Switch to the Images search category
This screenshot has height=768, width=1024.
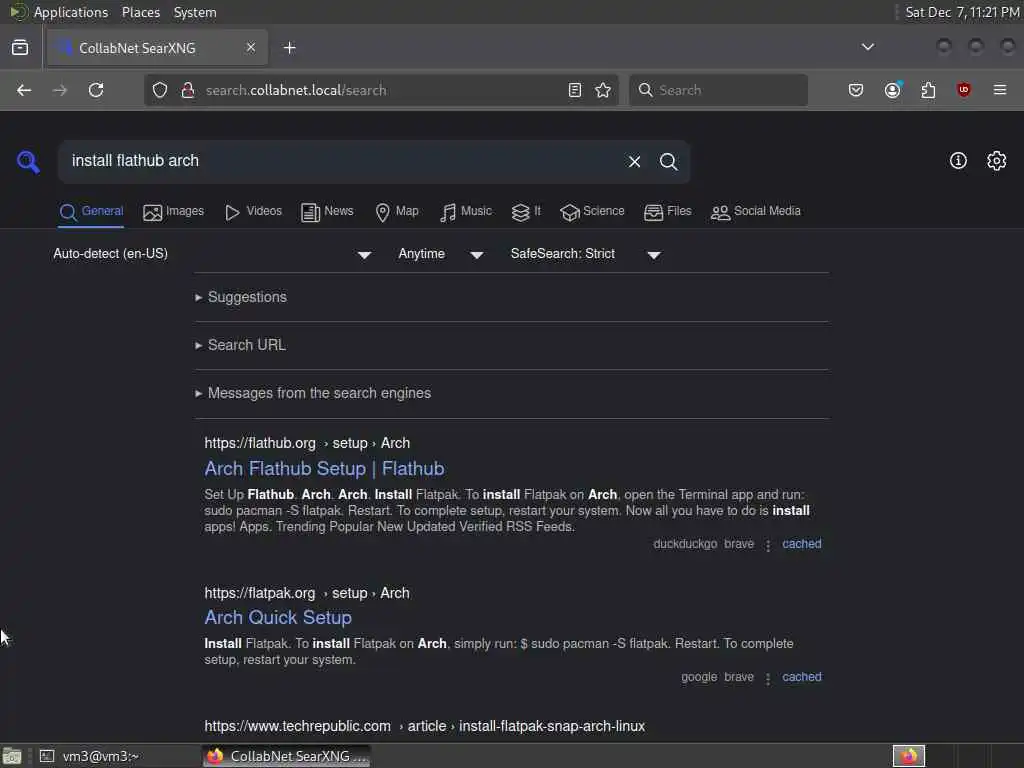174,212
